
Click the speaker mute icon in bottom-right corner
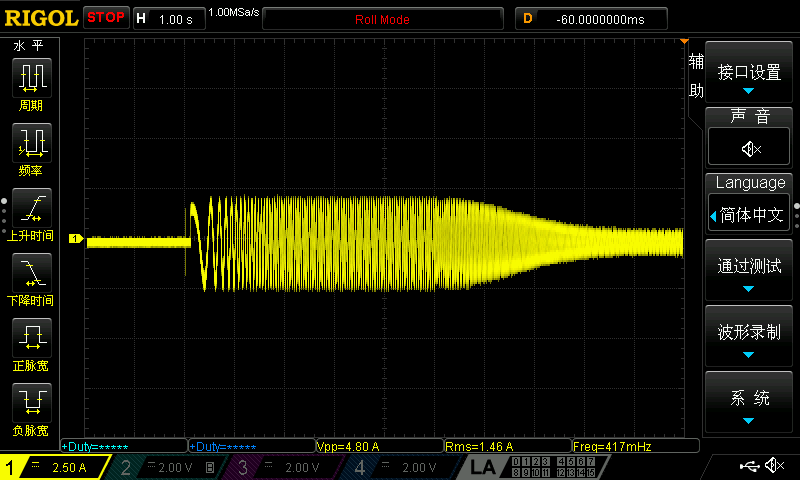(x=775, y=465)
